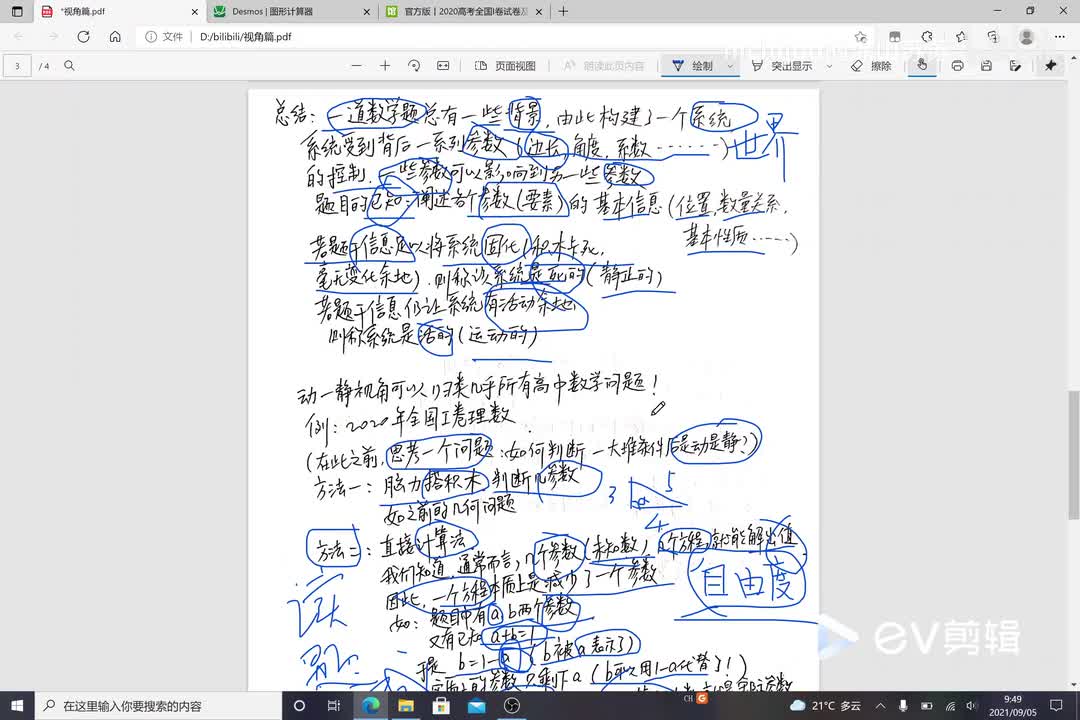
Task: Open the microphone tray icon
Action: 903,706
